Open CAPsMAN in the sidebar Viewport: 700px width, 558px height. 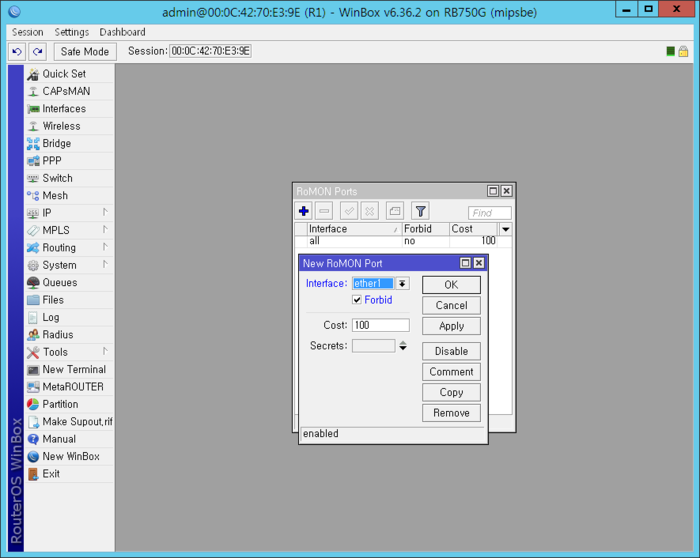(69, 91)
